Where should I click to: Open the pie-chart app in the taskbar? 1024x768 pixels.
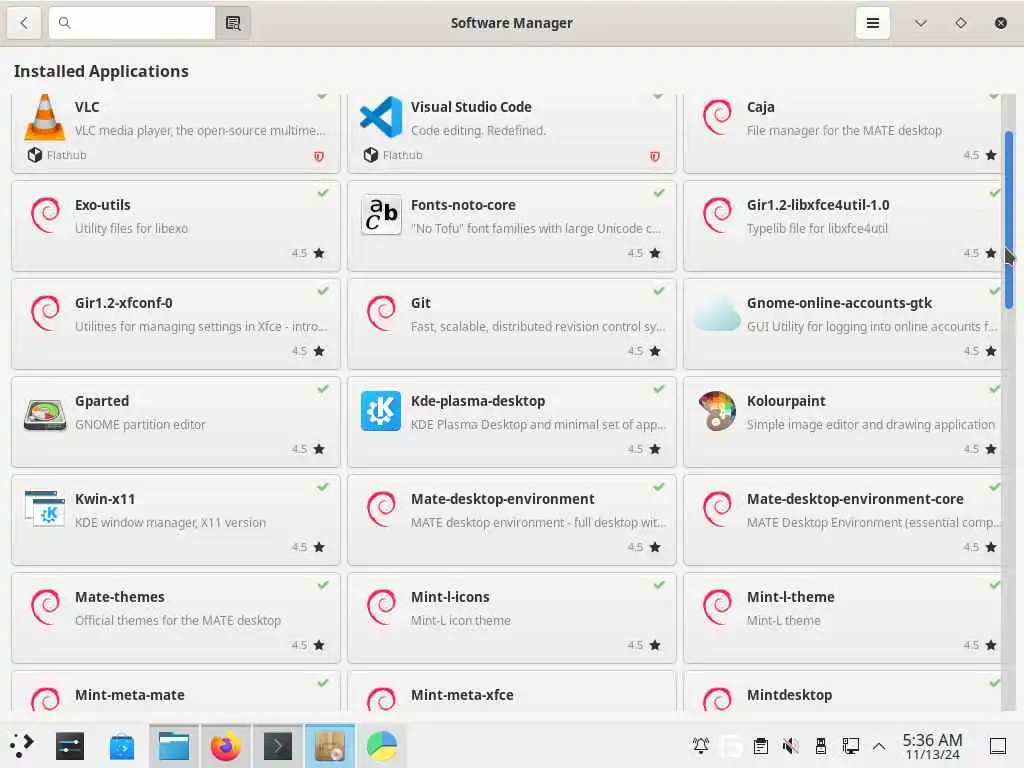pos(381,746)
